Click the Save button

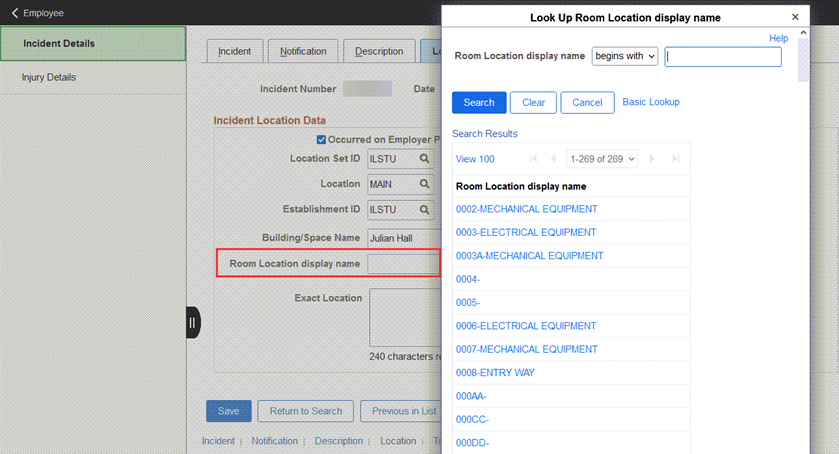click(x=228, y=411)
